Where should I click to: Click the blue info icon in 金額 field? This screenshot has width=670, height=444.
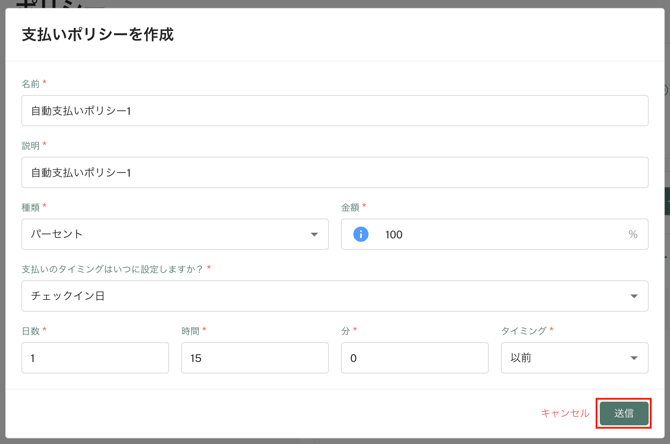click(361, 234)
